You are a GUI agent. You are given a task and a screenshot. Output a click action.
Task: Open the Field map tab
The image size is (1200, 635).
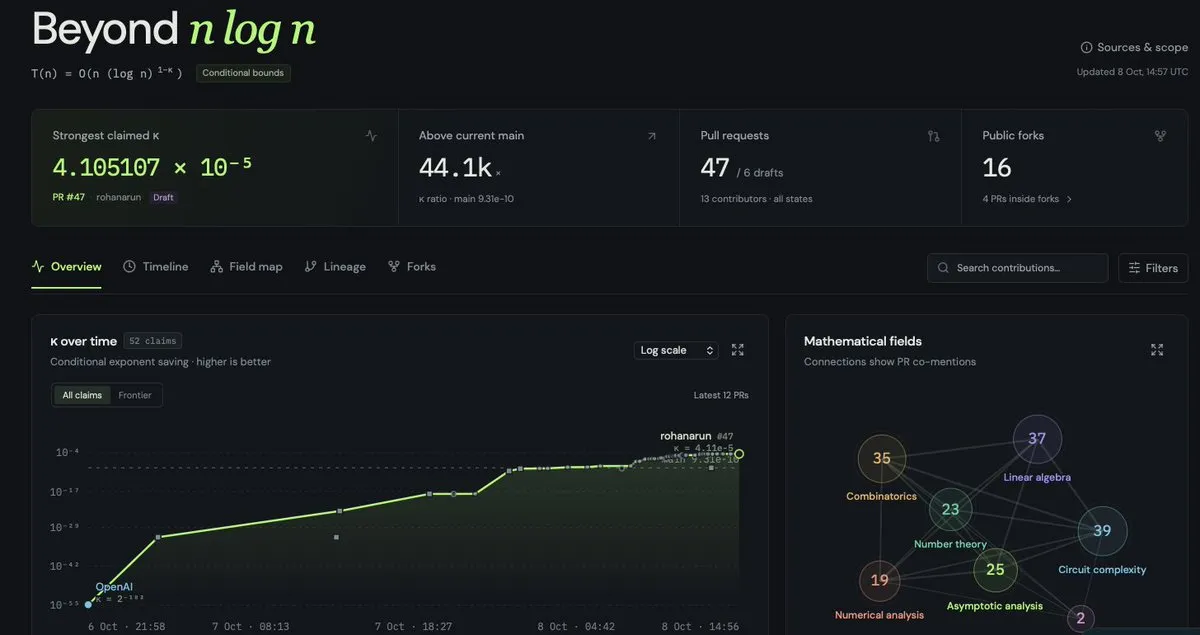click(246, 267)
